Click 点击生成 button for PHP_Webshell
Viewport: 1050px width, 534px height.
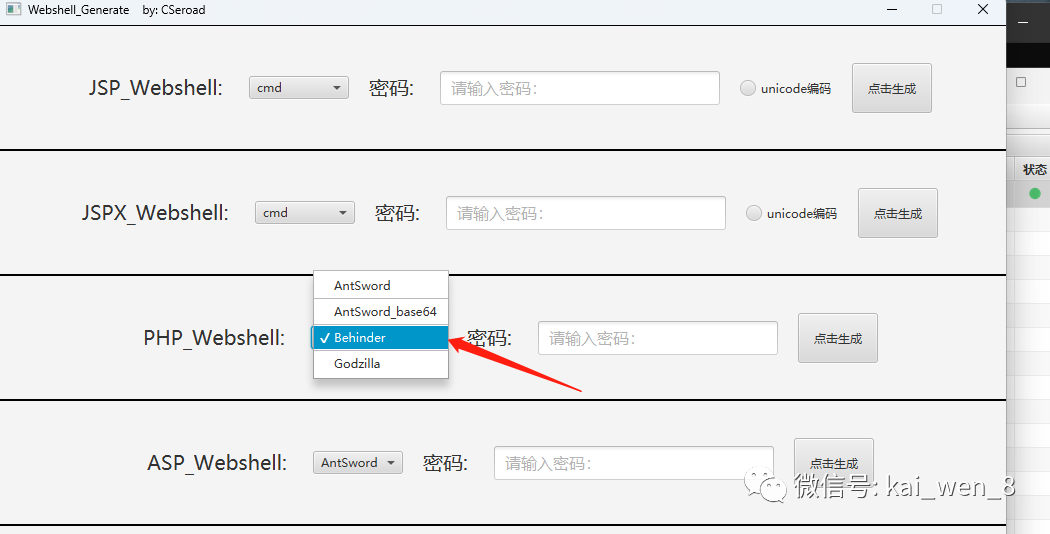pyautogui.click(x=838, y=338)
